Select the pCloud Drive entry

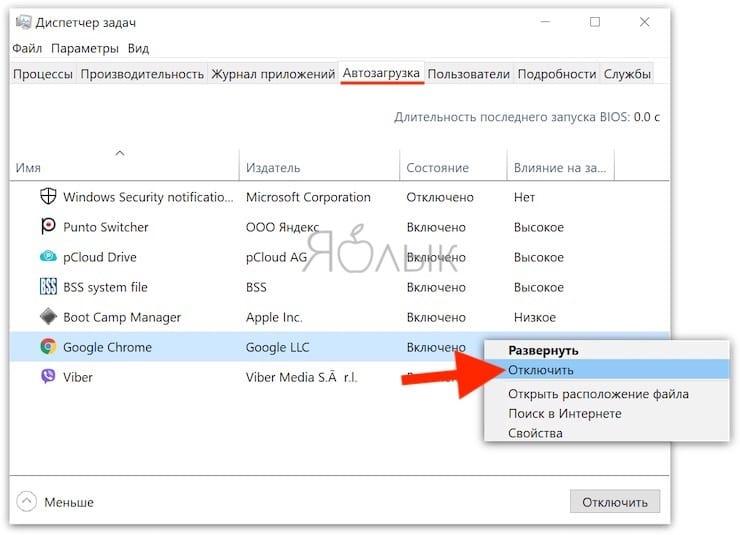(100, 257)
